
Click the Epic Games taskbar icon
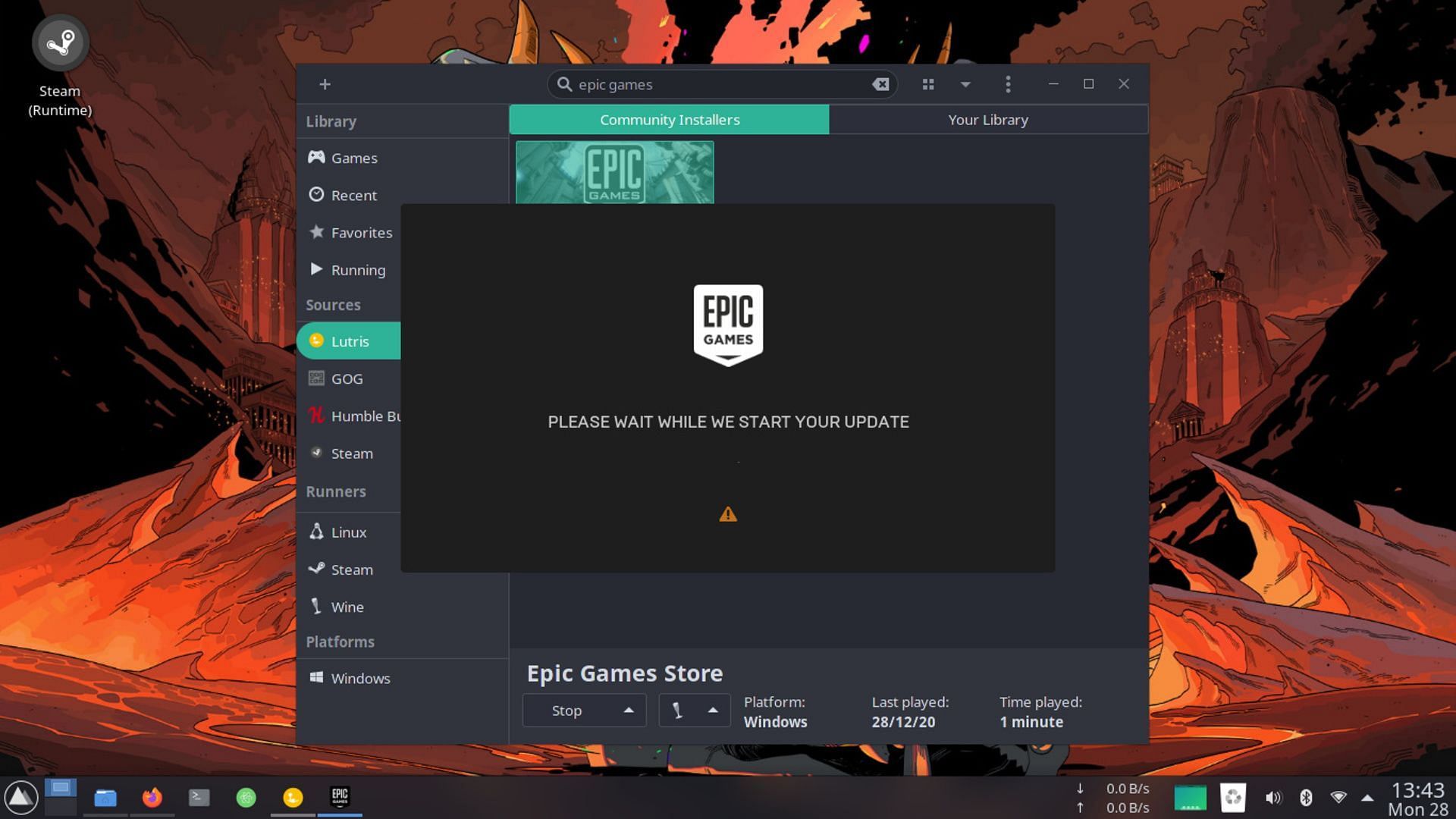coord(339,796)
